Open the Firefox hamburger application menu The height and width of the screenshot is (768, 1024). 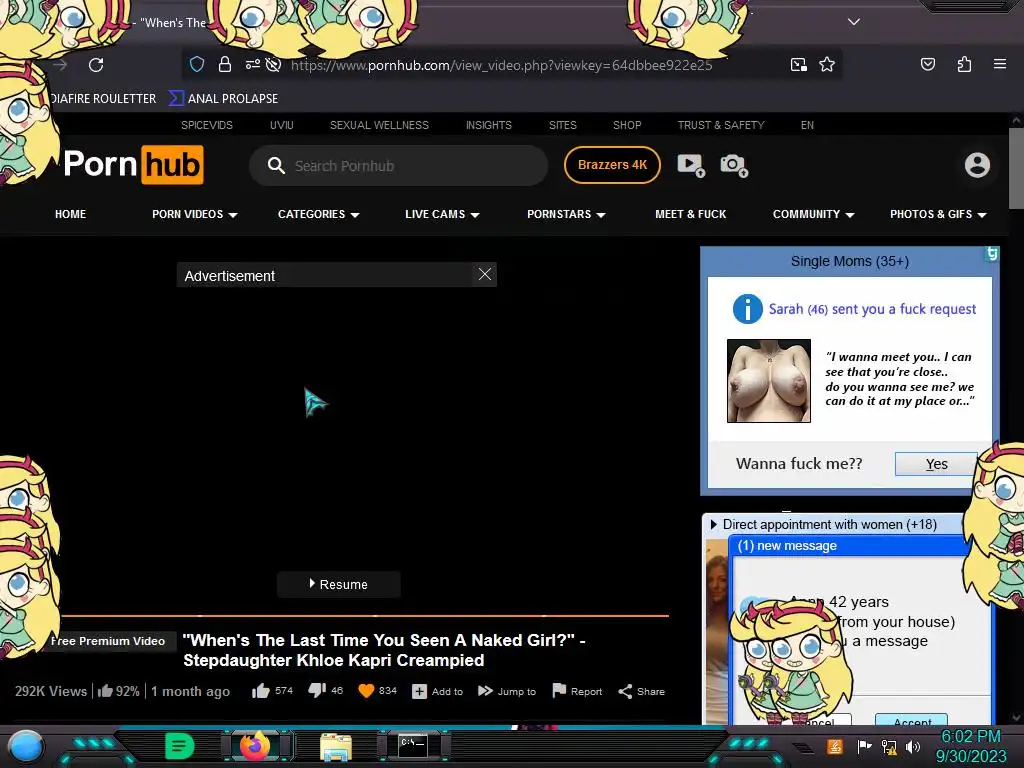pos(1000,64)
